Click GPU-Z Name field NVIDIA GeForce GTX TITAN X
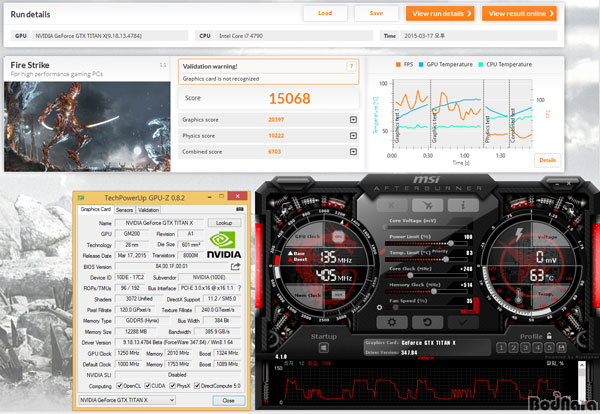This screenshot has width=600, height=414. click(160, 223)
